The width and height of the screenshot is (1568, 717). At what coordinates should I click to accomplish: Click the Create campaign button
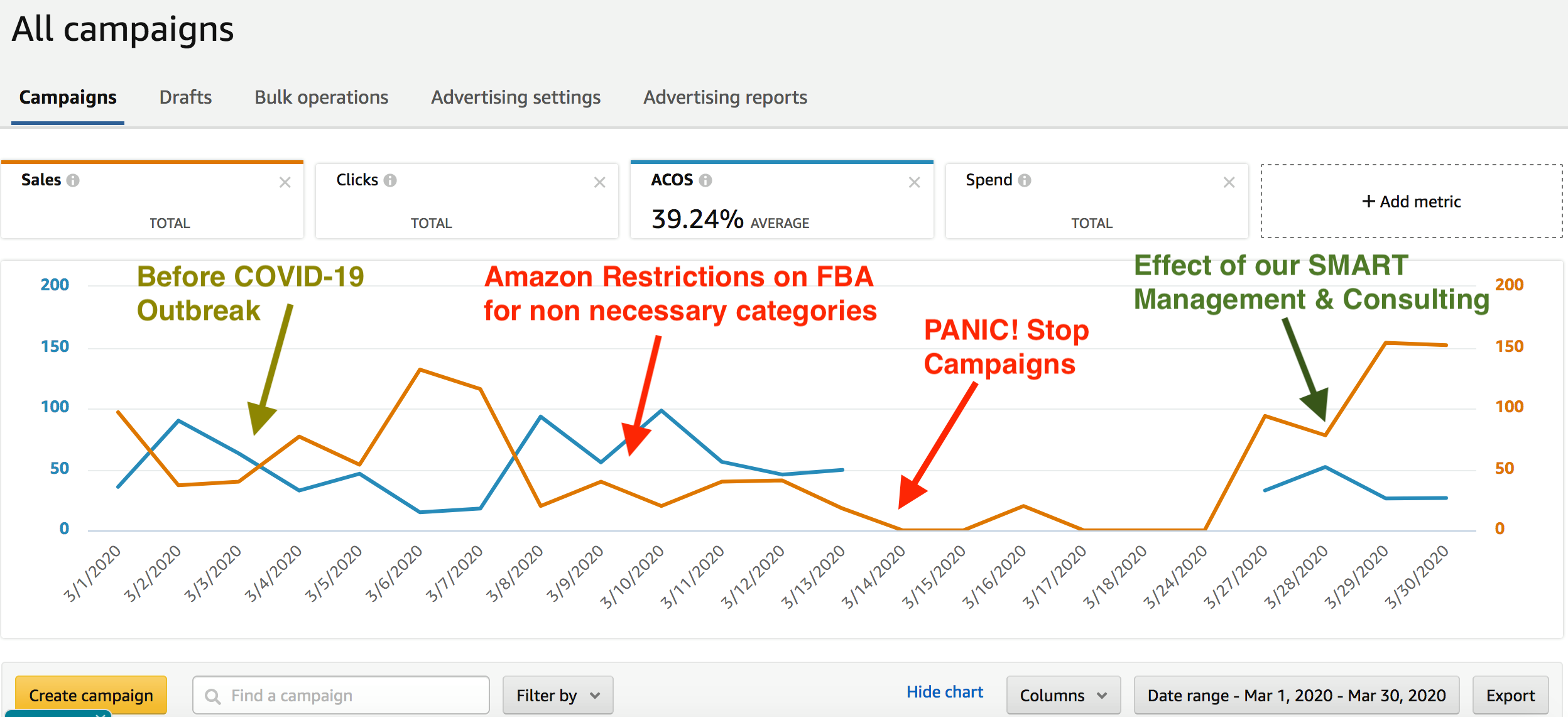pos(91,695)
